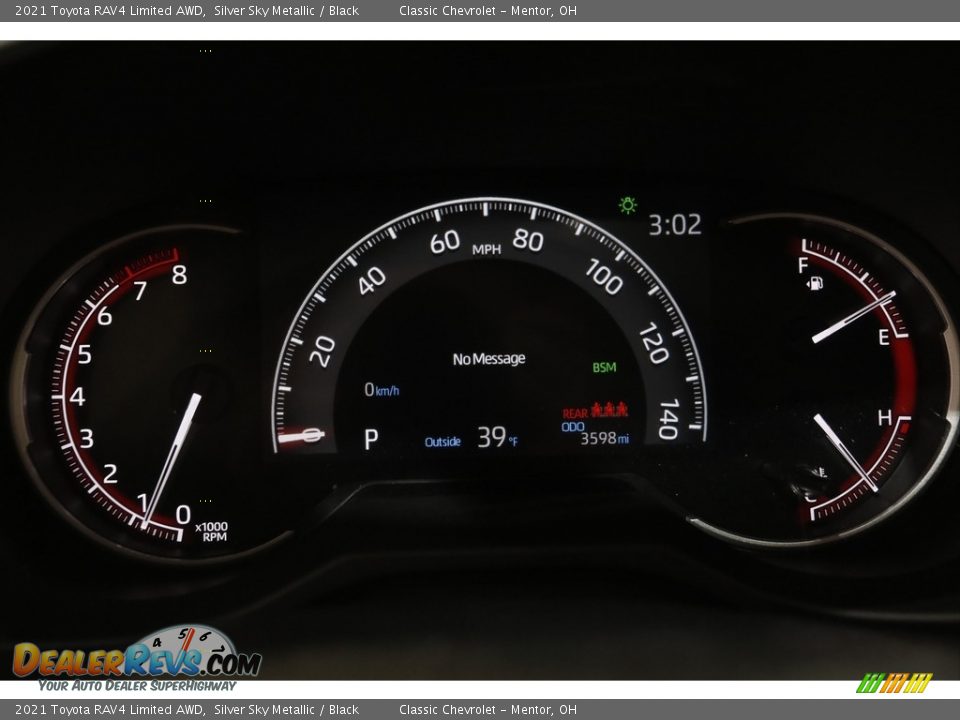960x720 pixels.
Task: Click the blue ODO label
Action: 572,427
